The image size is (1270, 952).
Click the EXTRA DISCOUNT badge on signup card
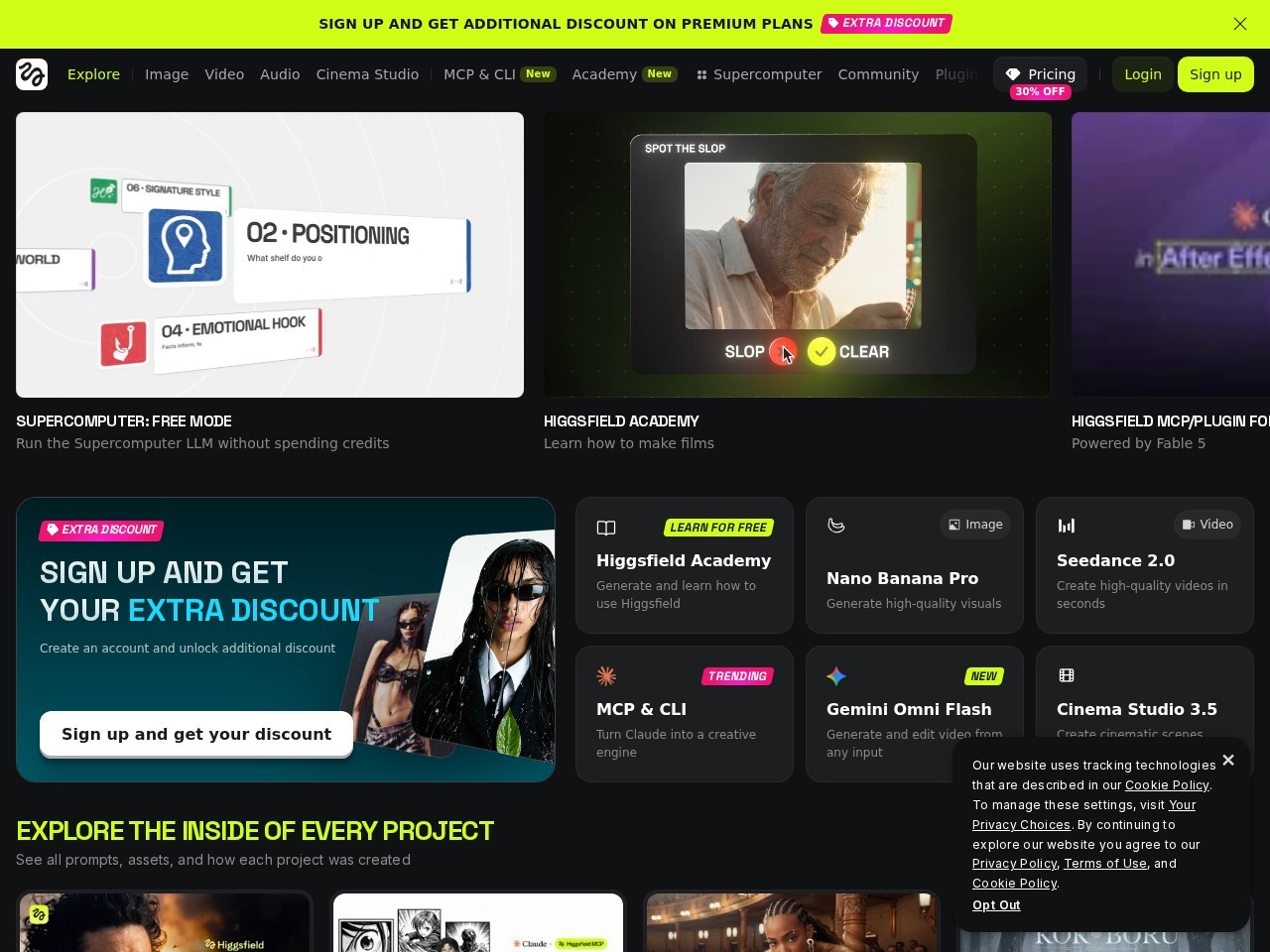(101, 530)
